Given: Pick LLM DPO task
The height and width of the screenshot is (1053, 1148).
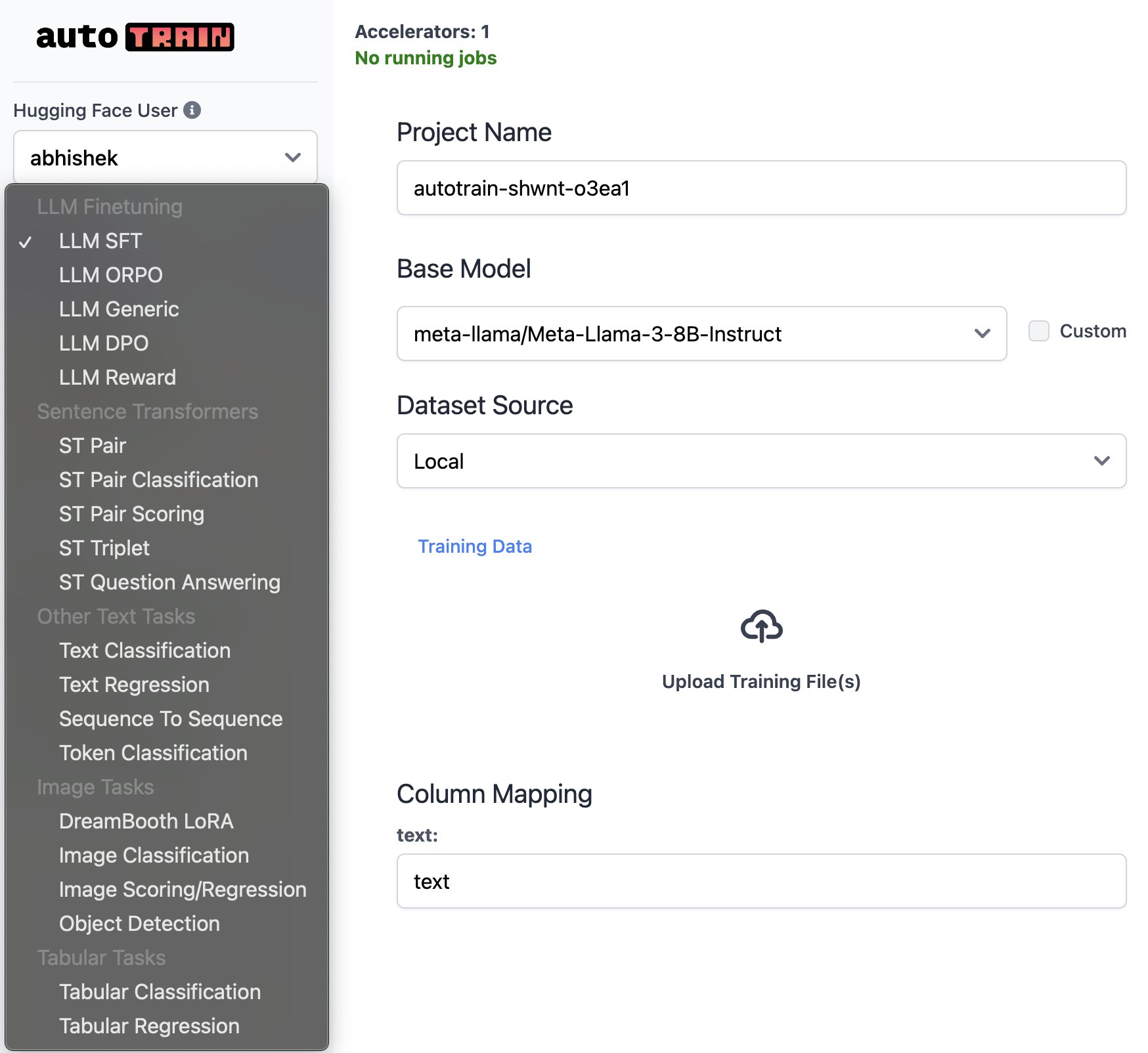Looking at the screenshot, I should (x=167, y=343).
